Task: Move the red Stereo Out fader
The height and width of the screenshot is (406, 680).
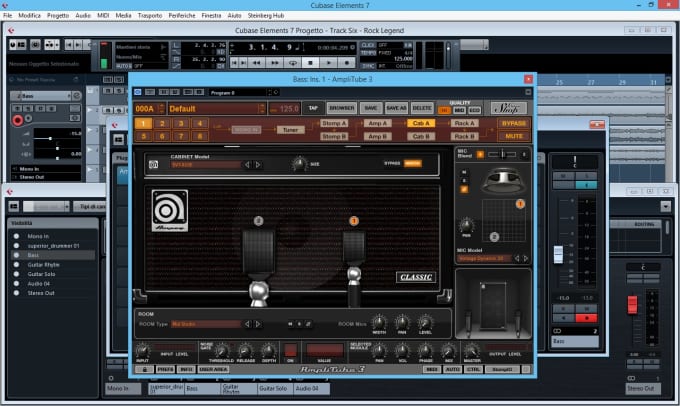Action: [632, 305]
